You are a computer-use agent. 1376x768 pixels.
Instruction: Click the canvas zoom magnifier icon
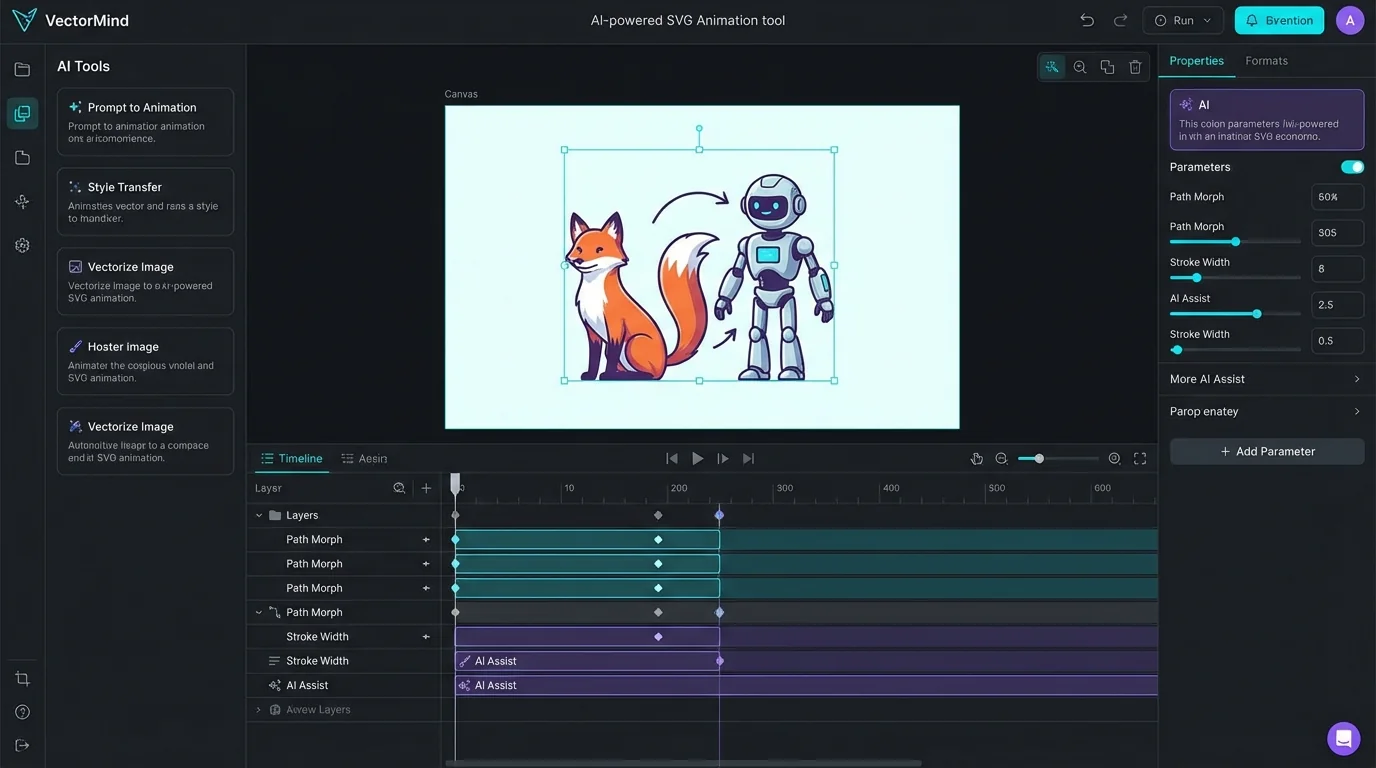coord(1080,67)
